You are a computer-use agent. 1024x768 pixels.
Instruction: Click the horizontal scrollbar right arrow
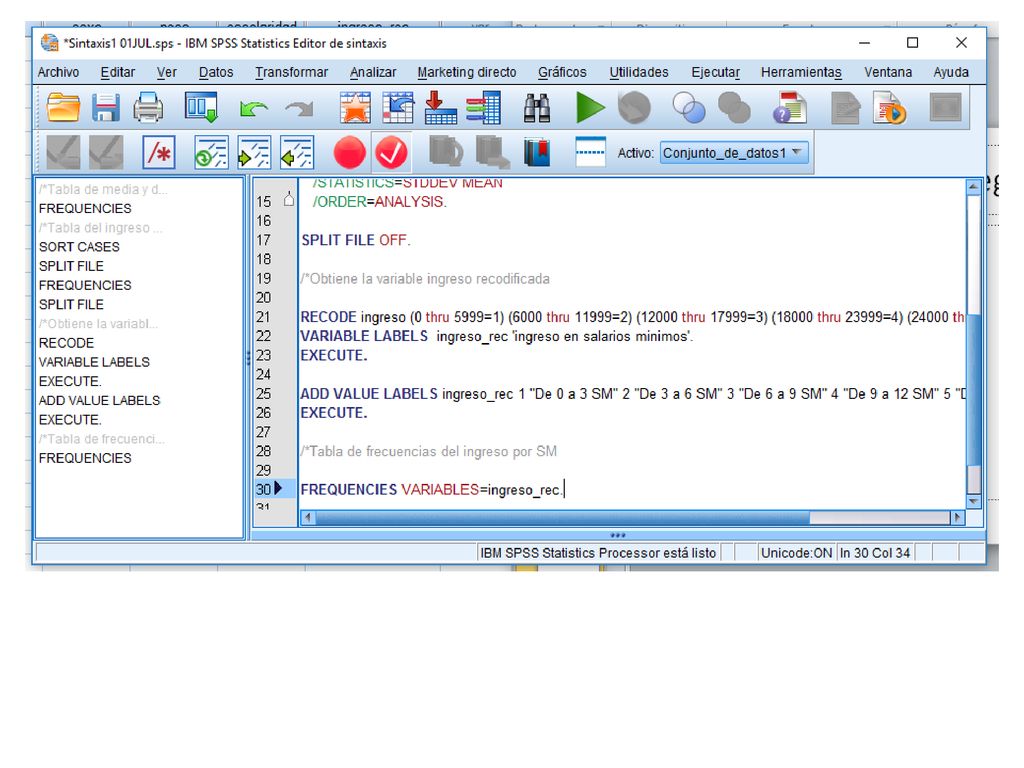click(957, 518)
